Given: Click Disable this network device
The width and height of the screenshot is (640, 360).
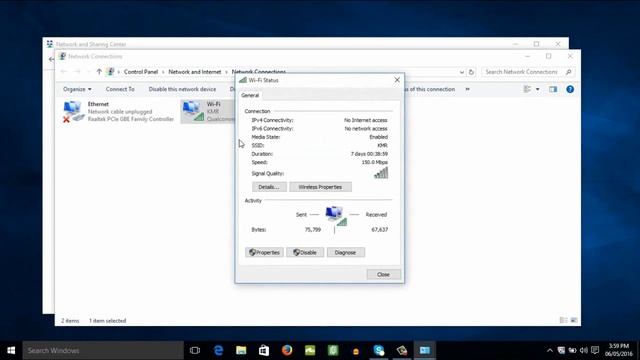Looking at the screenshot, I should (x=182, y=89).
